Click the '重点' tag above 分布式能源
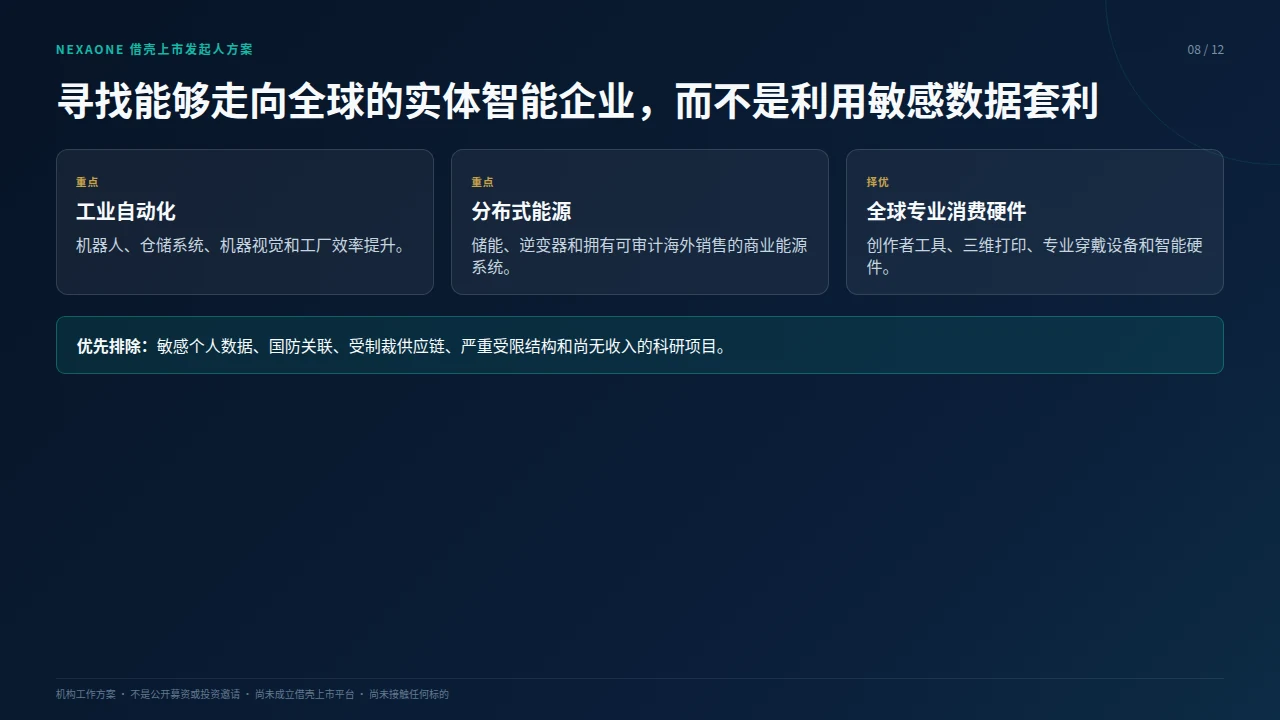Image resolution: width=1280 pixels, height=720 pixels. [x=482, y=182]
